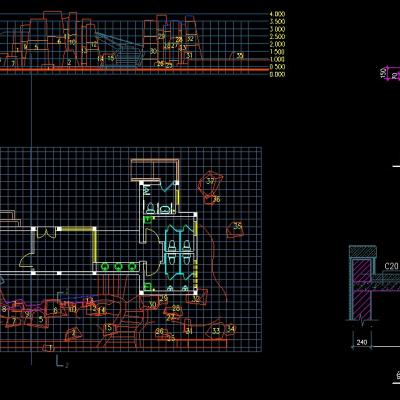The width and height of the screenshot is (400, 400).
Task: Select rock 39 in elevation view
Action: click(x=239, y=56)
